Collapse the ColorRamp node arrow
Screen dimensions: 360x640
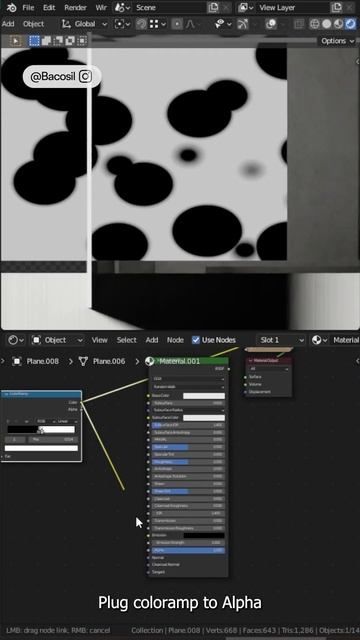[x=7, y=395]
